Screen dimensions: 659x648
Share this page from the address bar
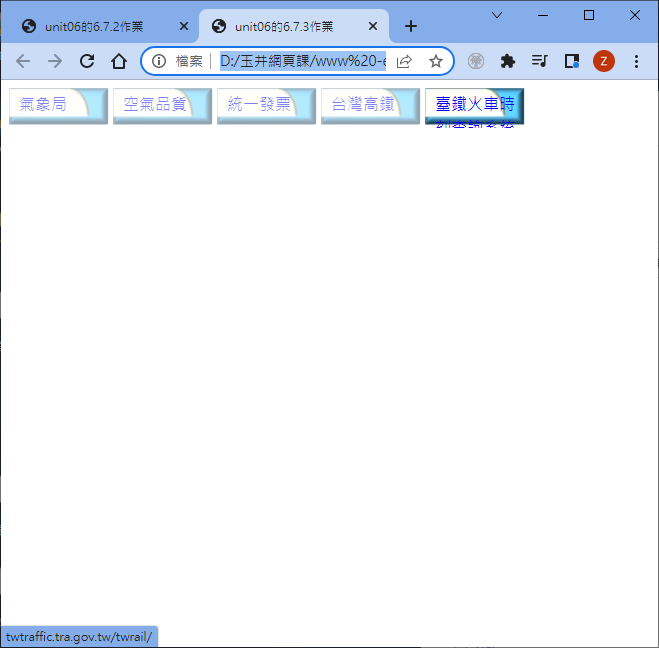pos(404,61)
